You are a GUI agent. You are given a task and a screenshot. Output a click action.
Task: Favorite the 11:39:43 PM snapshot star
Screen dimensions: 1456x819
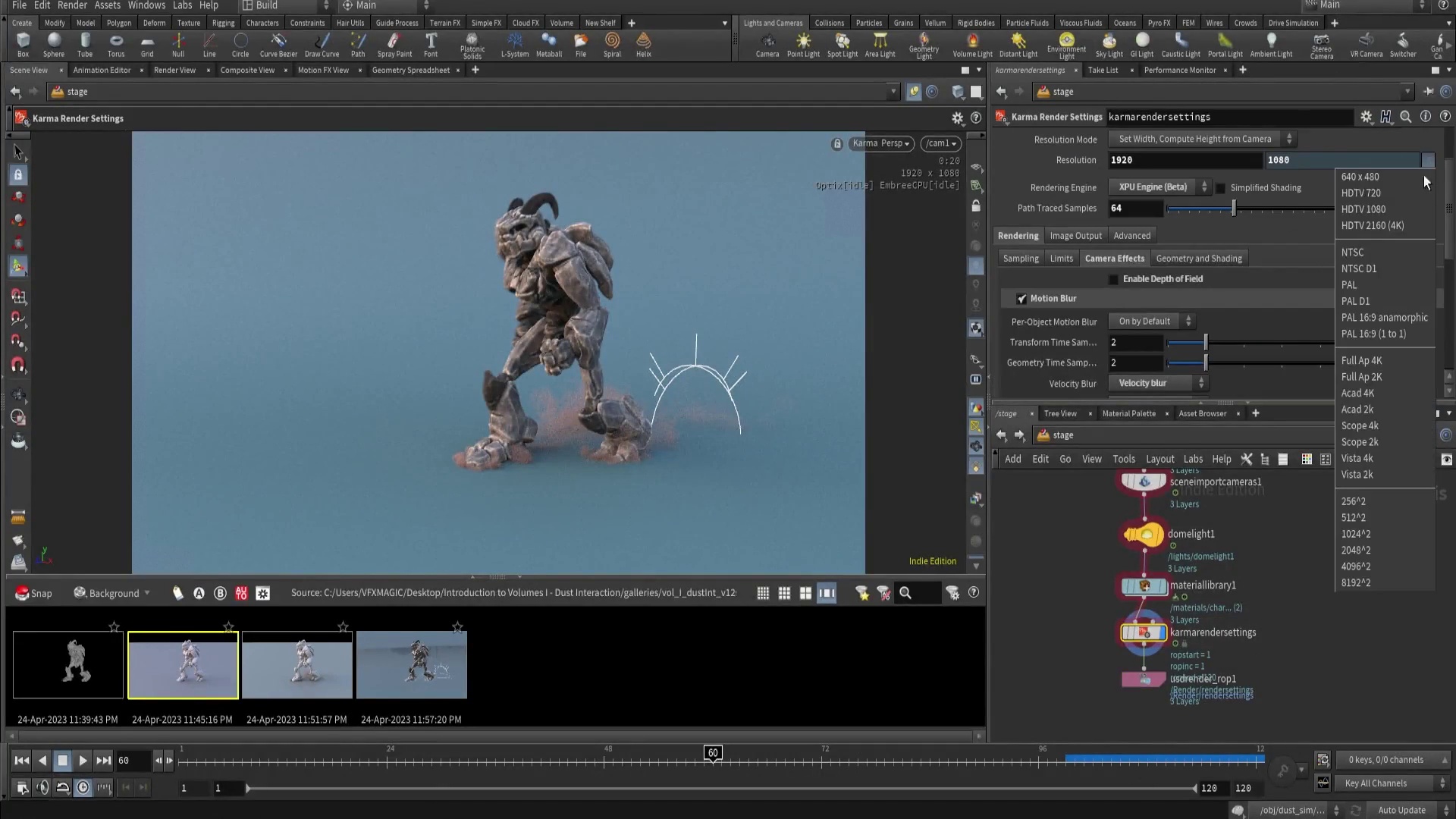[114, 626]
